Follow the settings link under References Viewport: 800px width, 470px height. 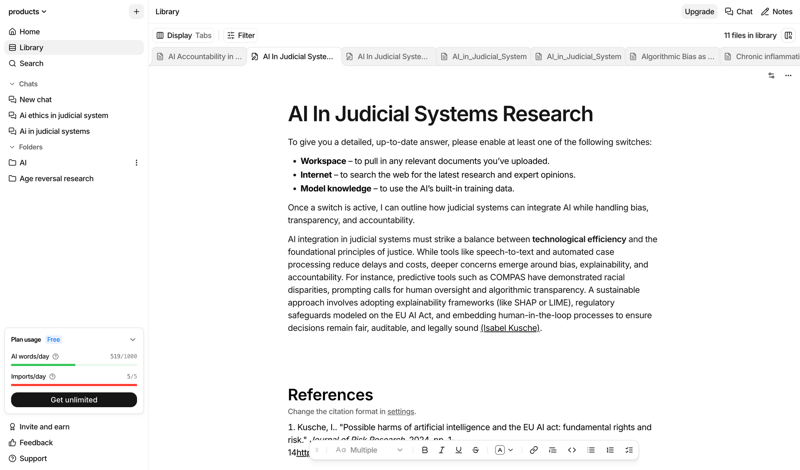click(x=400, y=412)
